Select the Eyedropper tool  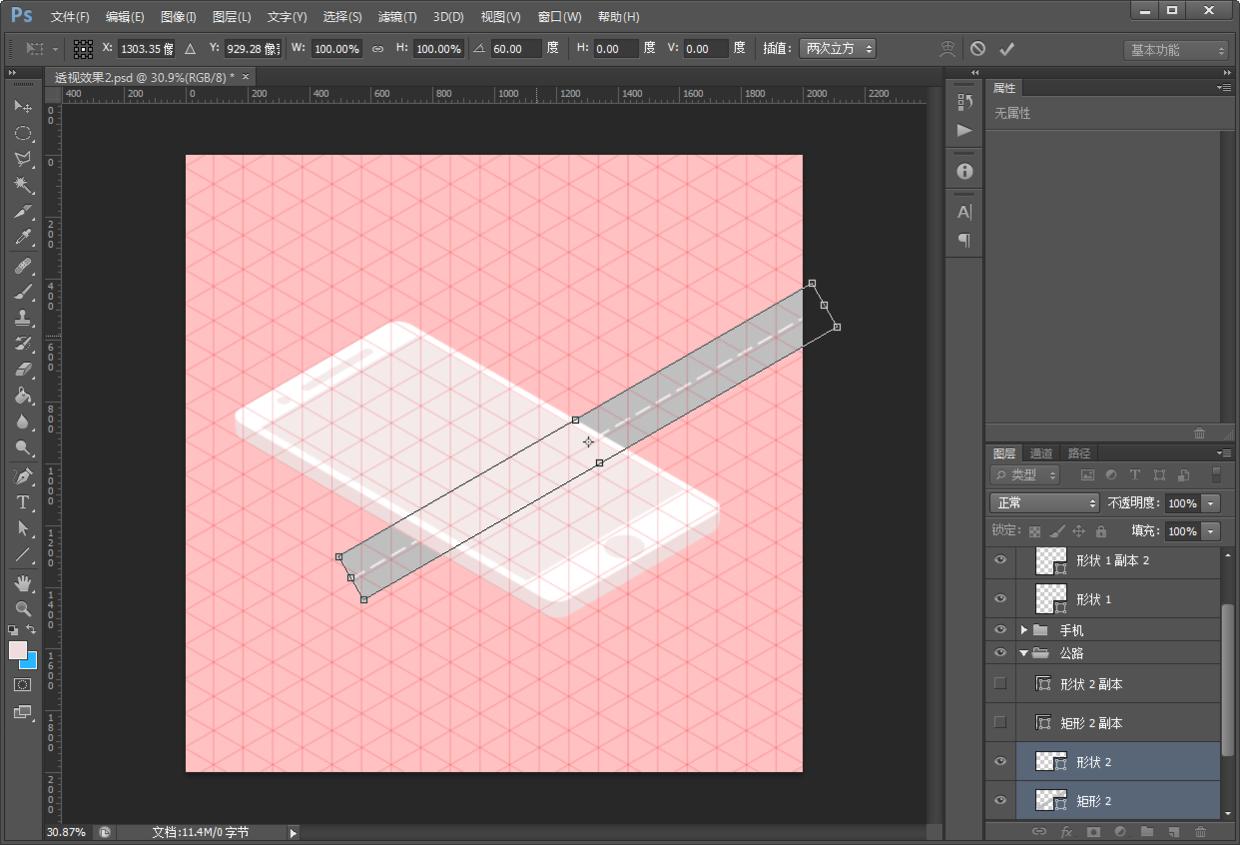click(22, 238)
